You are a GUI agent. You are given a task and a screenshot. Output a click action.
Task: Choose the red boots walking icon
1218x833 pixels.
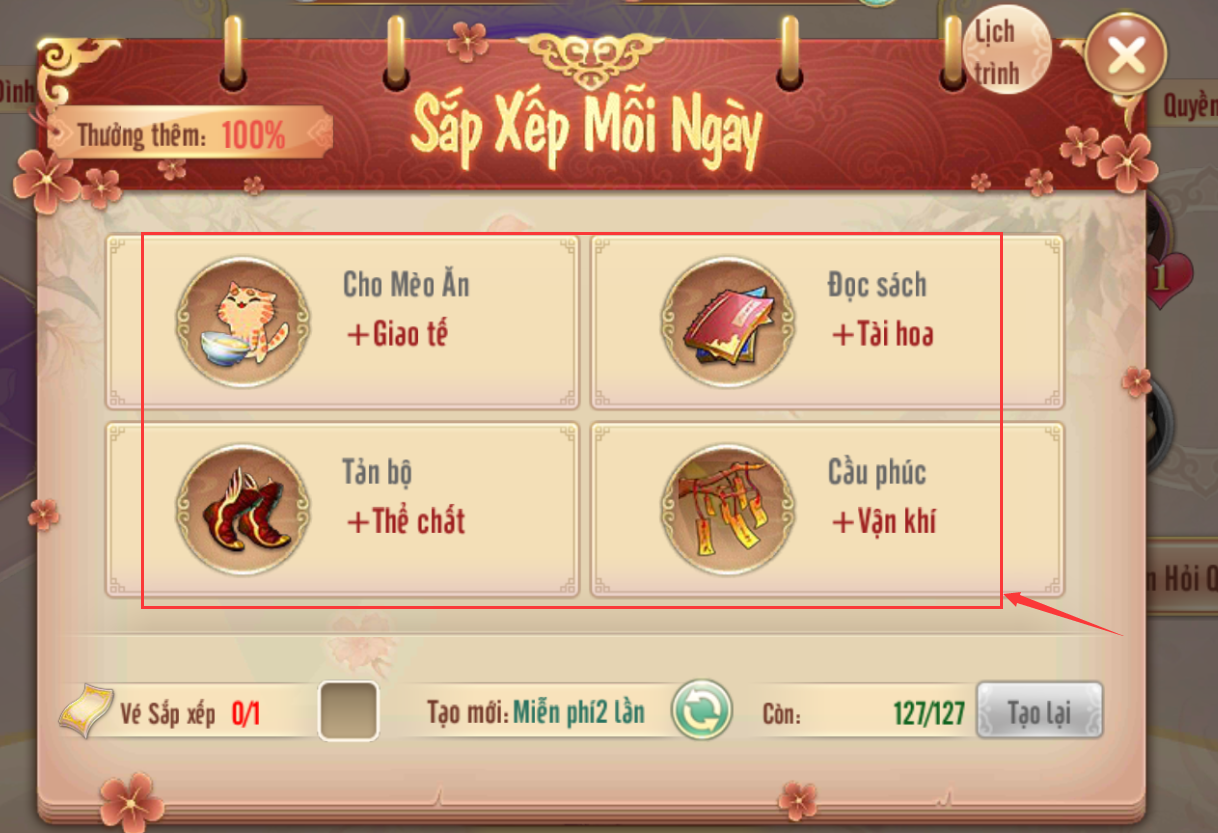tap(243, 509)
